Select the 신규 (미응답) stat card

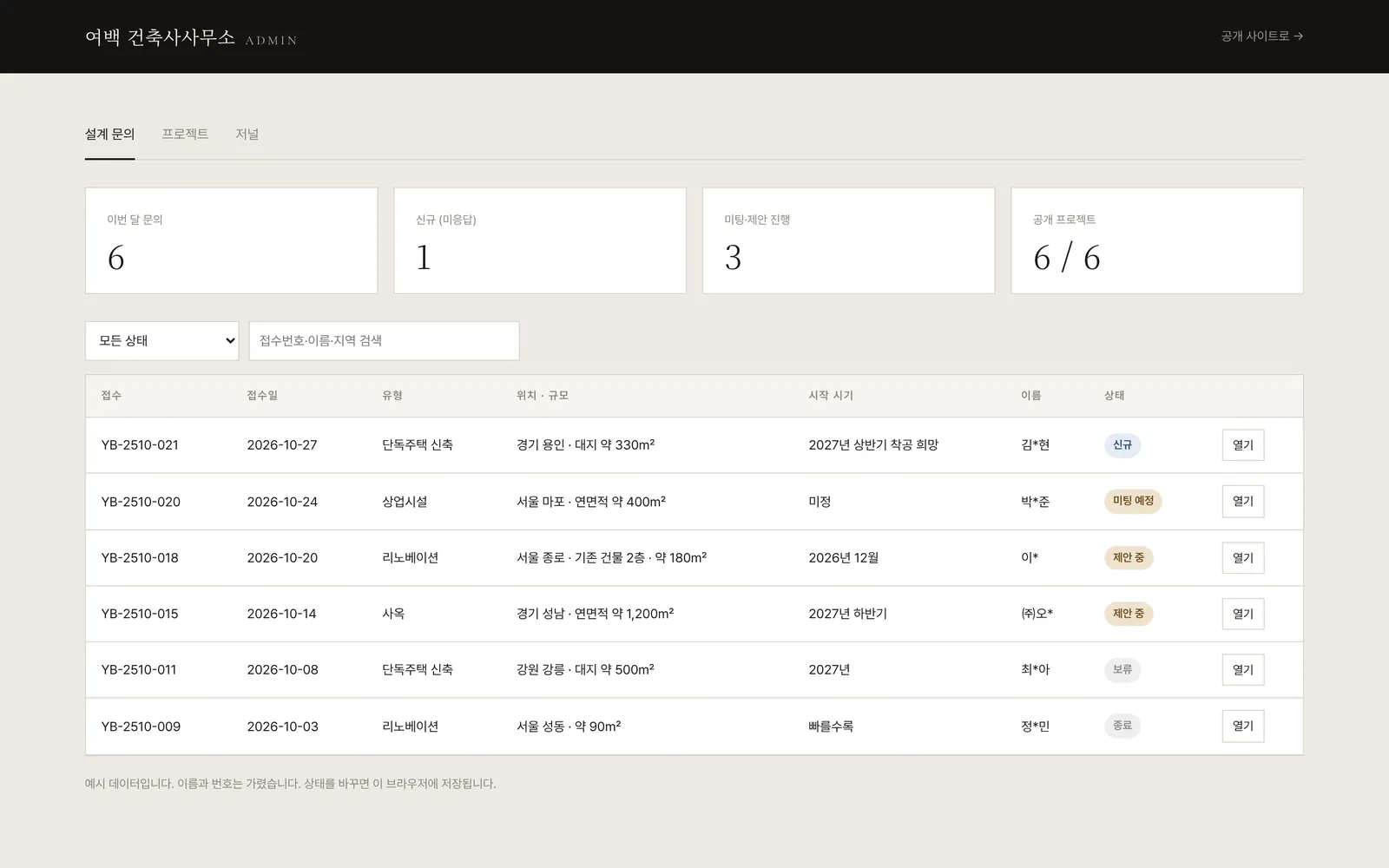[540, 240]
